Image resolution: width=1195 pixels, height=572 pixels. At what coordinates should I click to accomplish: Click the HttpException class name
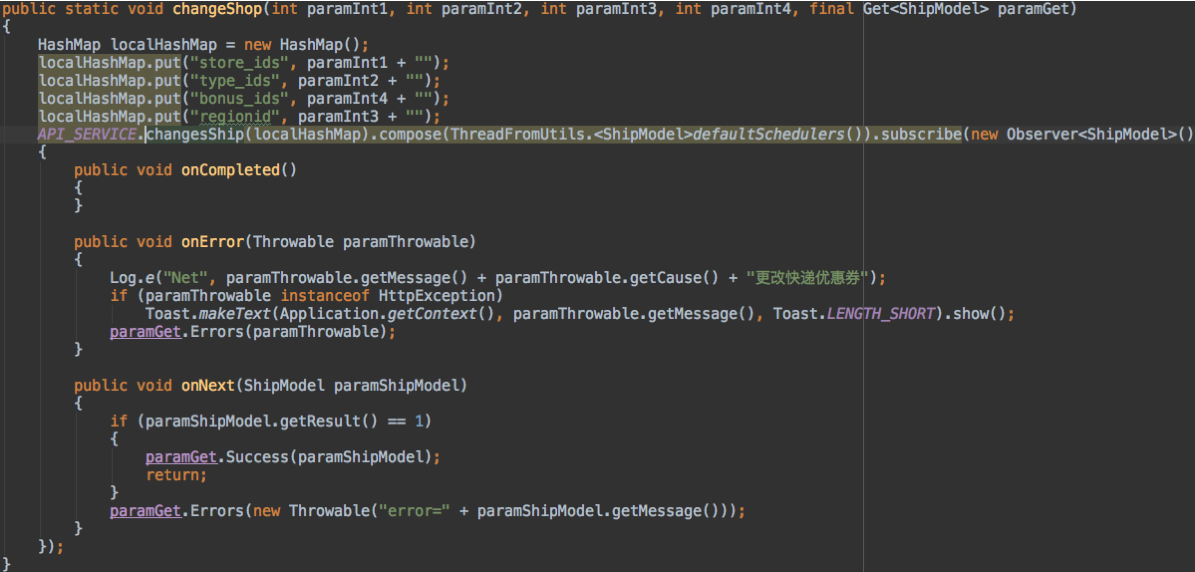point(437,296)
